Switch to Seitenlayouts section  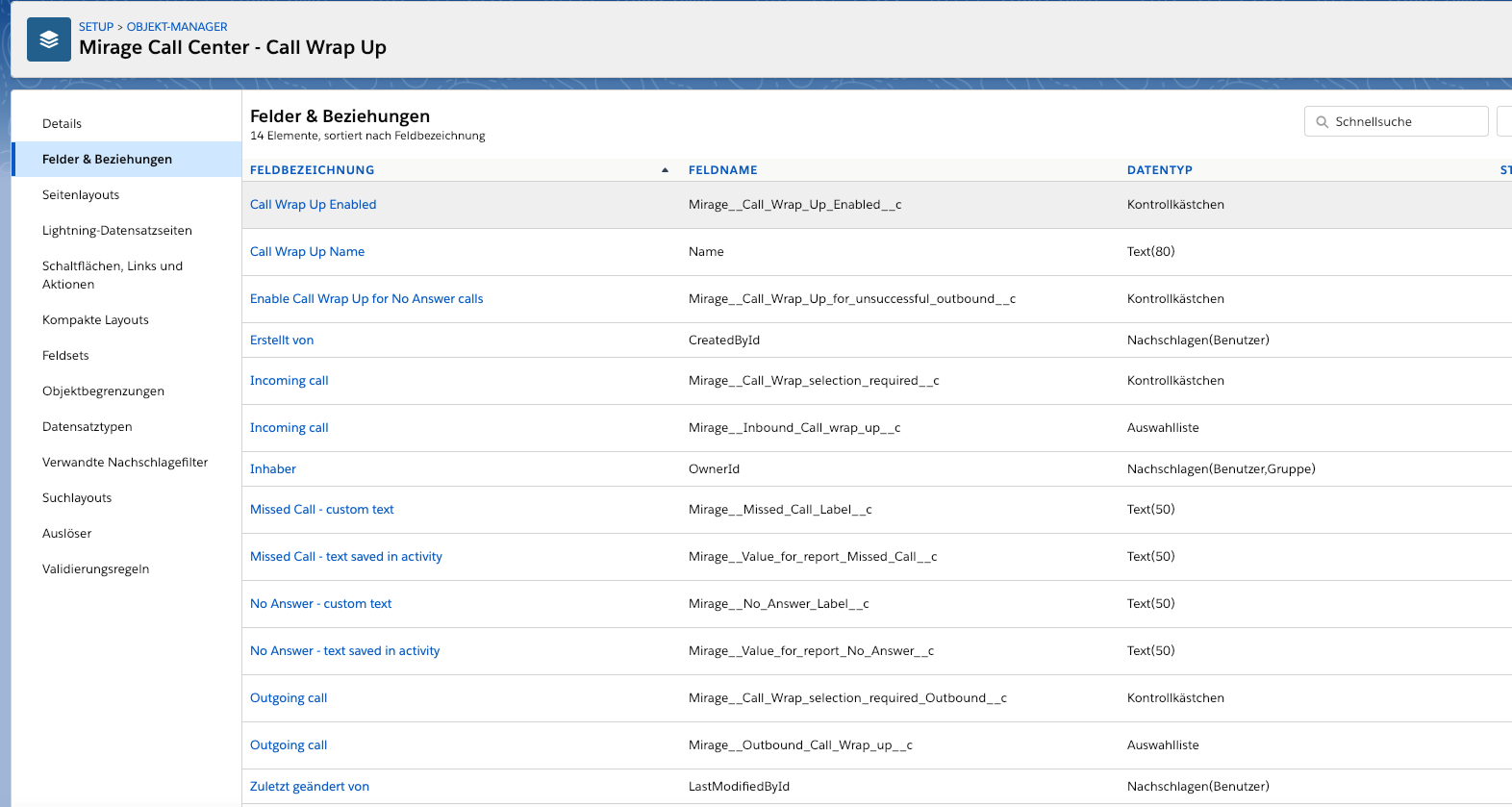pos(81,195)
